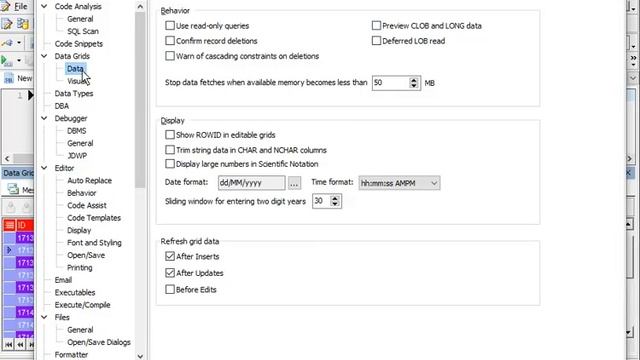This screenshot has height=360, width=640.
Task: Click the green Execute statement icon
Action: [x=6, y=61]
